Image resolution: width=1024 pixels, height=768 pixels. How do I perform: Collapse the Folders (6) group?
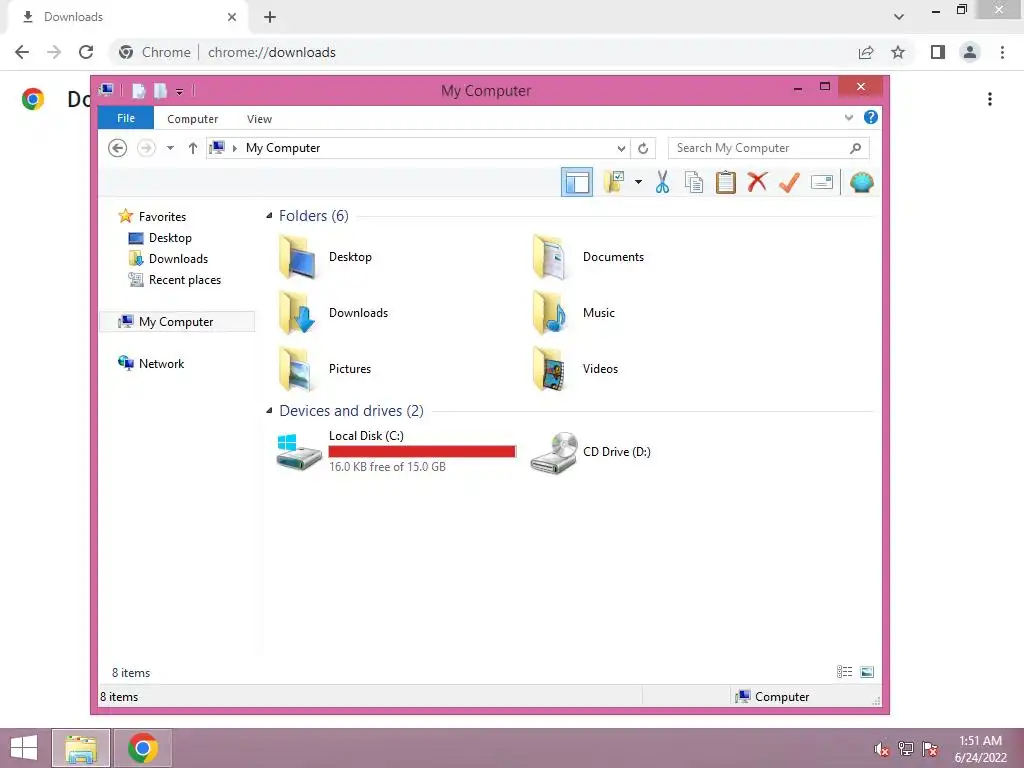point(269,216)
